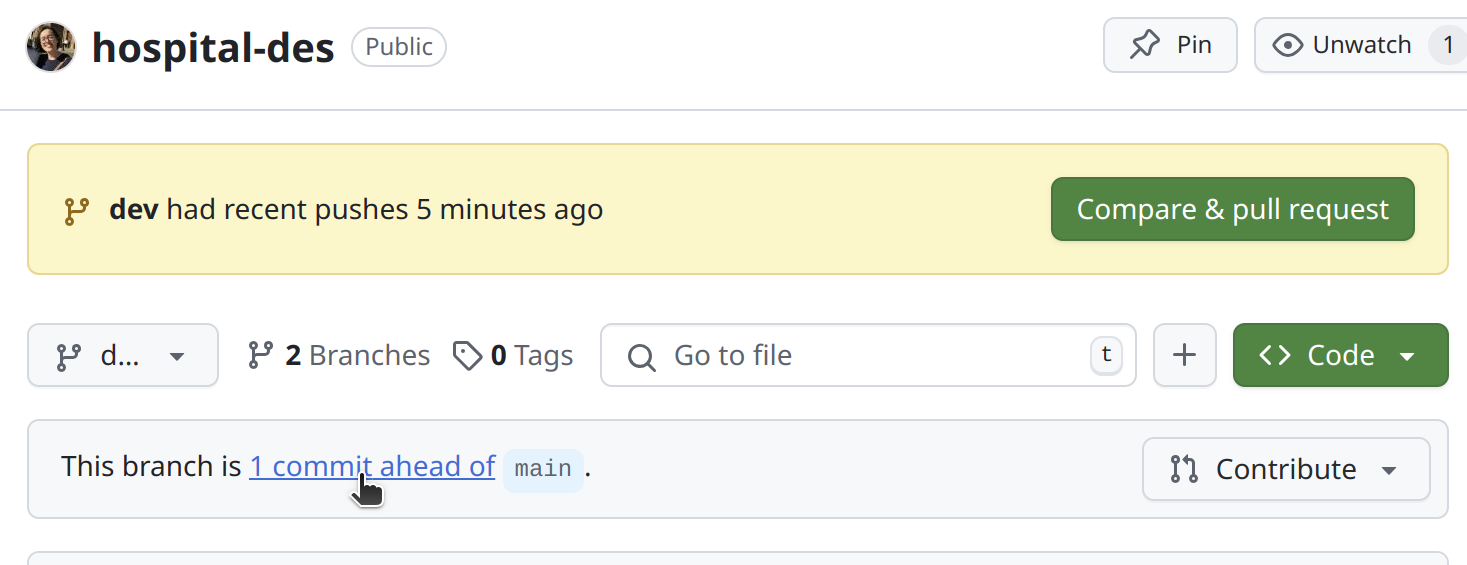Click the magnifier icon in file search
This screenshot has height=565, width=1467.
(x=641, y=356)
